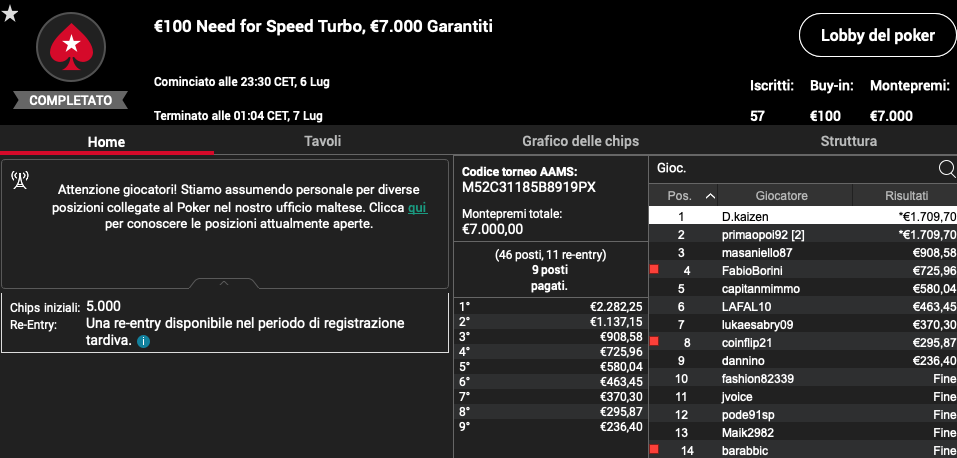Select player D.kaizen row
The image size is (957, 458).
coord(803,216)
